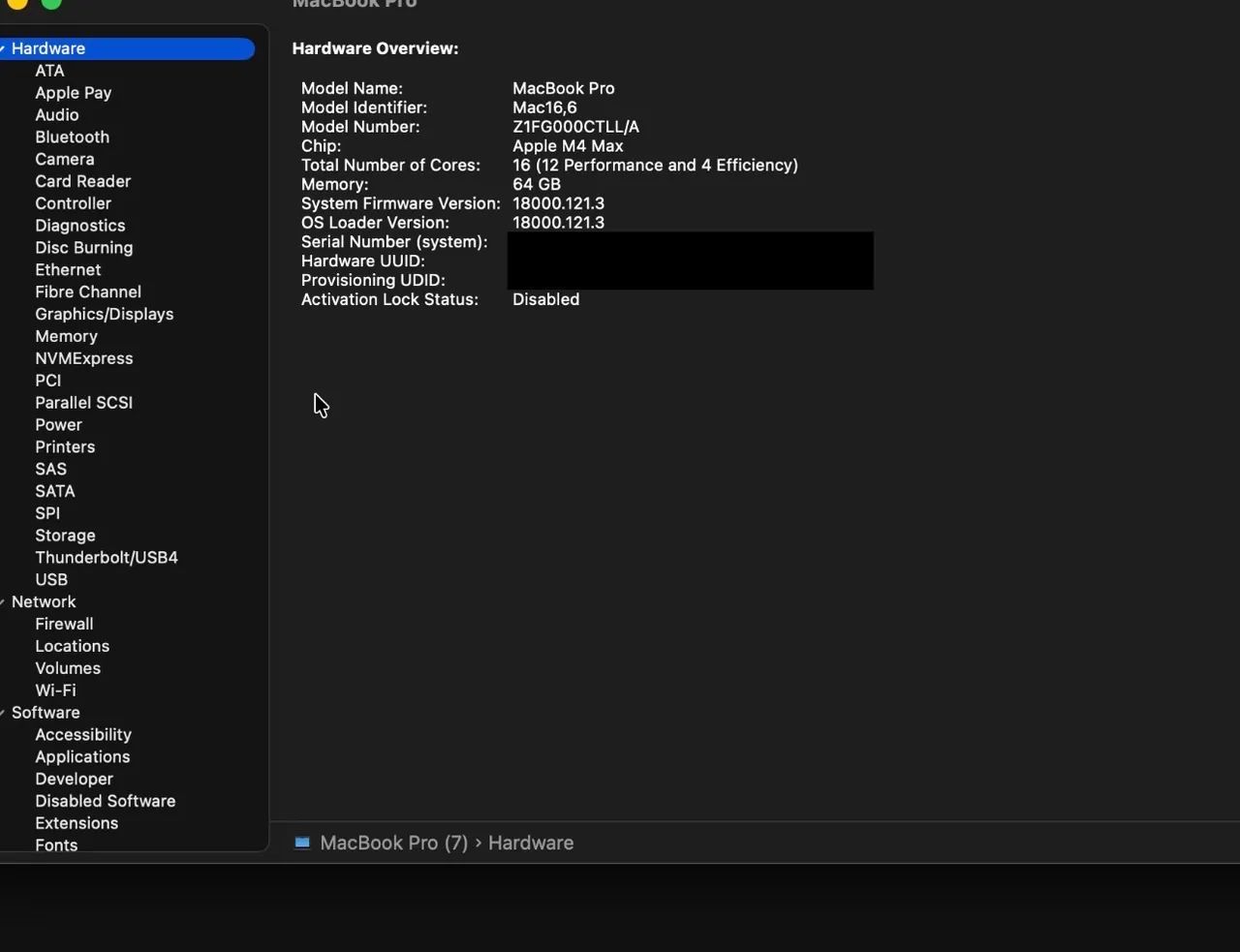Collapse the Hardware section disclosure arrow
The width and height of the screenshot is (1240, 952).
[3, 48]
